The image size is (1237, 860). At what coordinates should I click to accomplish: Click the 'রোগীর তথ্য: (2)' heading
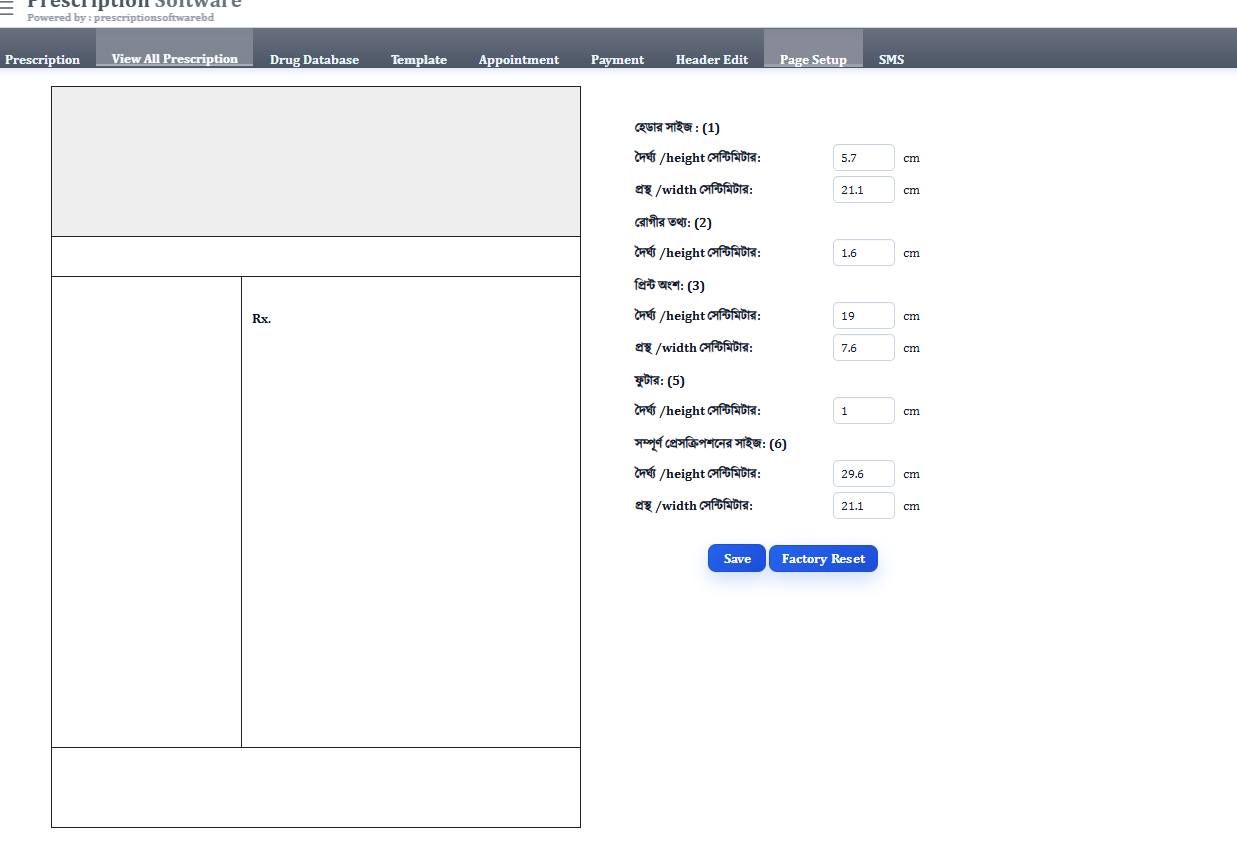pyautogui.click(x=673, y=222)
